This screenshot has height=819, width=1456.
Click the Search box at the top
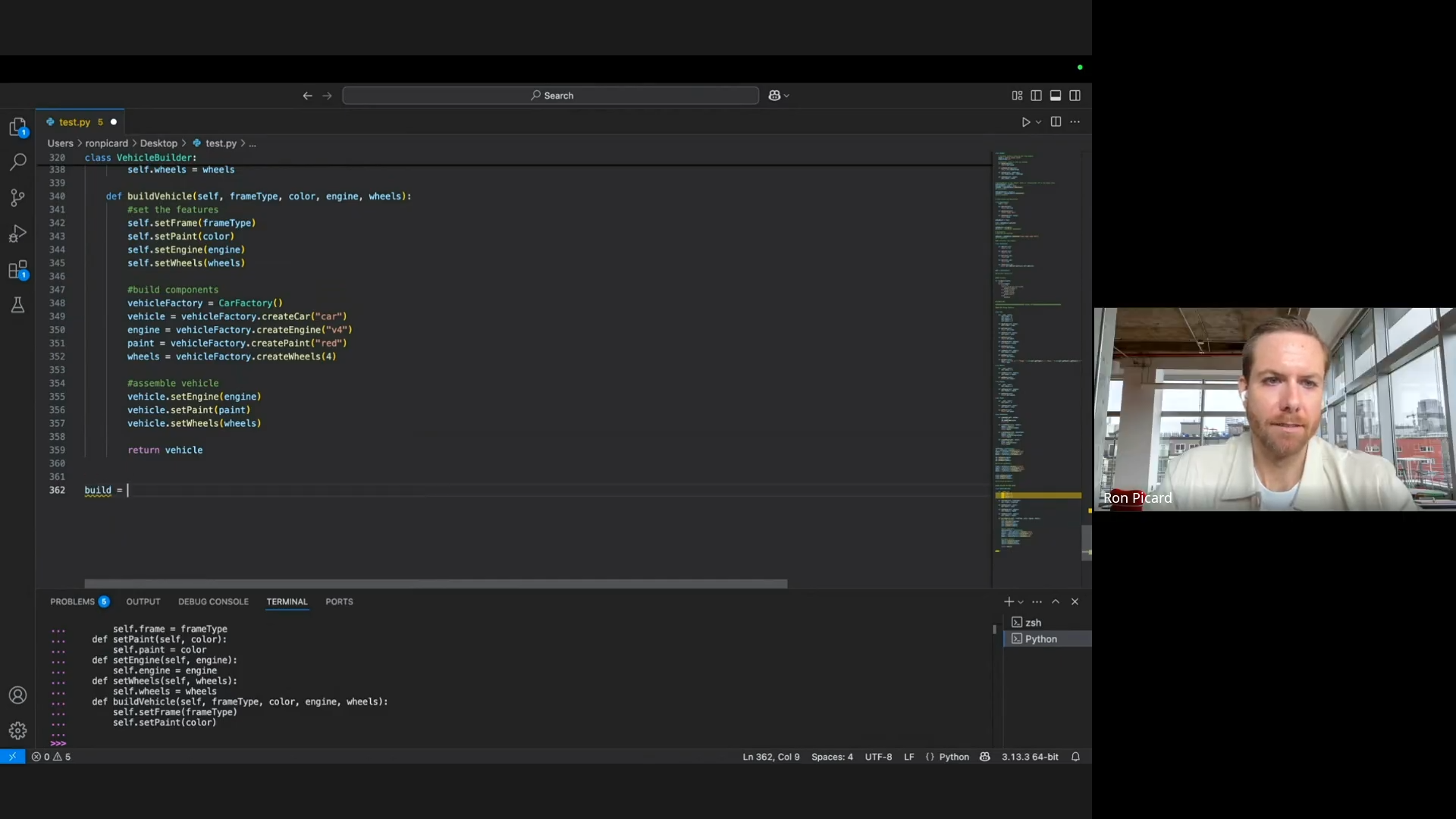click(550, 95)
